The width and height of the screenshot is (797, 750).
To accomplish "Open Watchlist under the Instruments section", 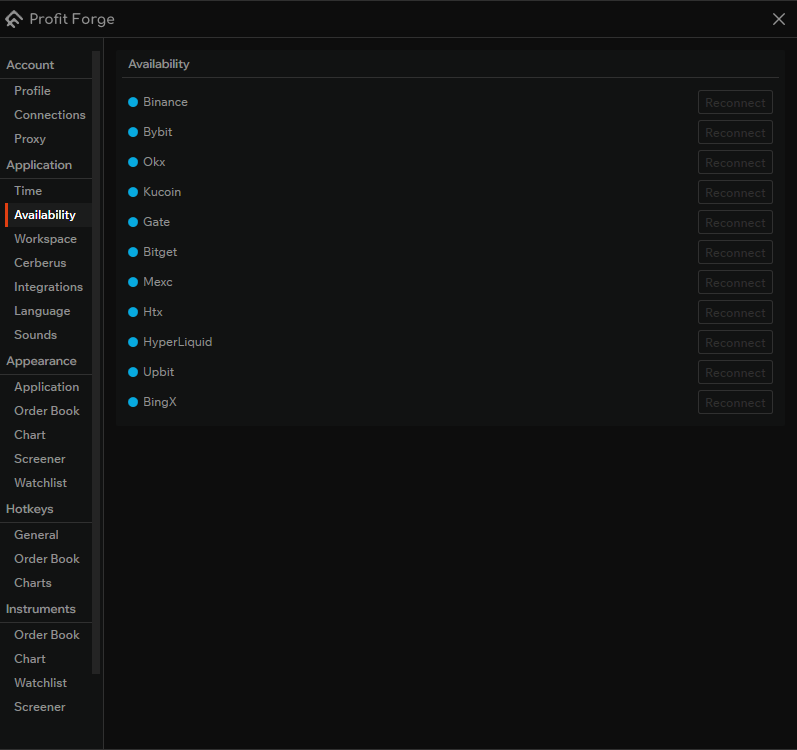I will tap(46, 683).
